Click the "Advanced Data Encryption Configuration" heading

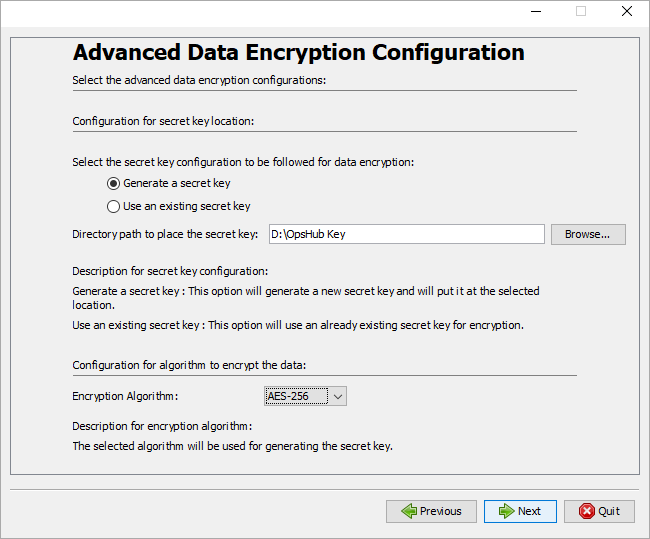pos(298,53)
